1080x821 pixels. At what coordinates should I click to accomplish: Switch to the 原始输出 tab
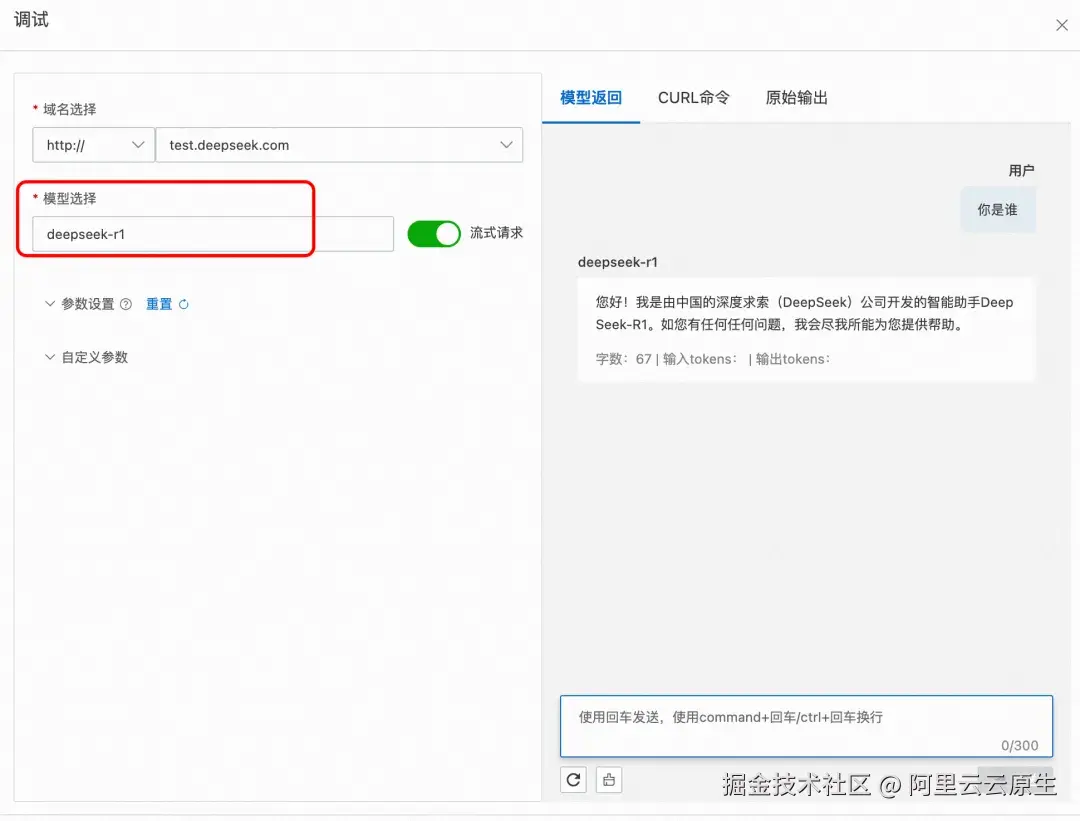(795, 97)
